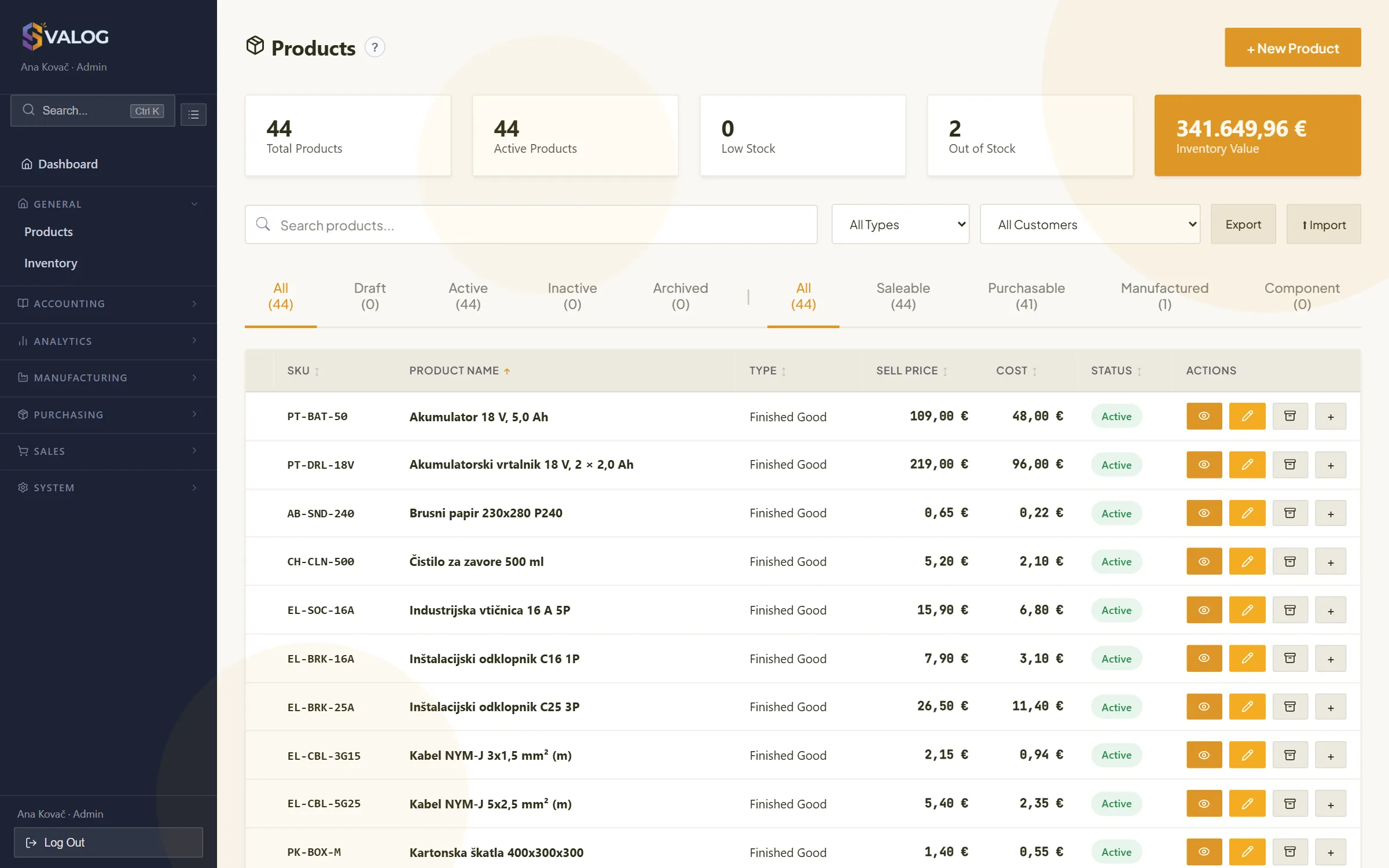Expand the Analytics sidebar section
This screenshot has height=868, width=1389.
[x=108, y=341]
